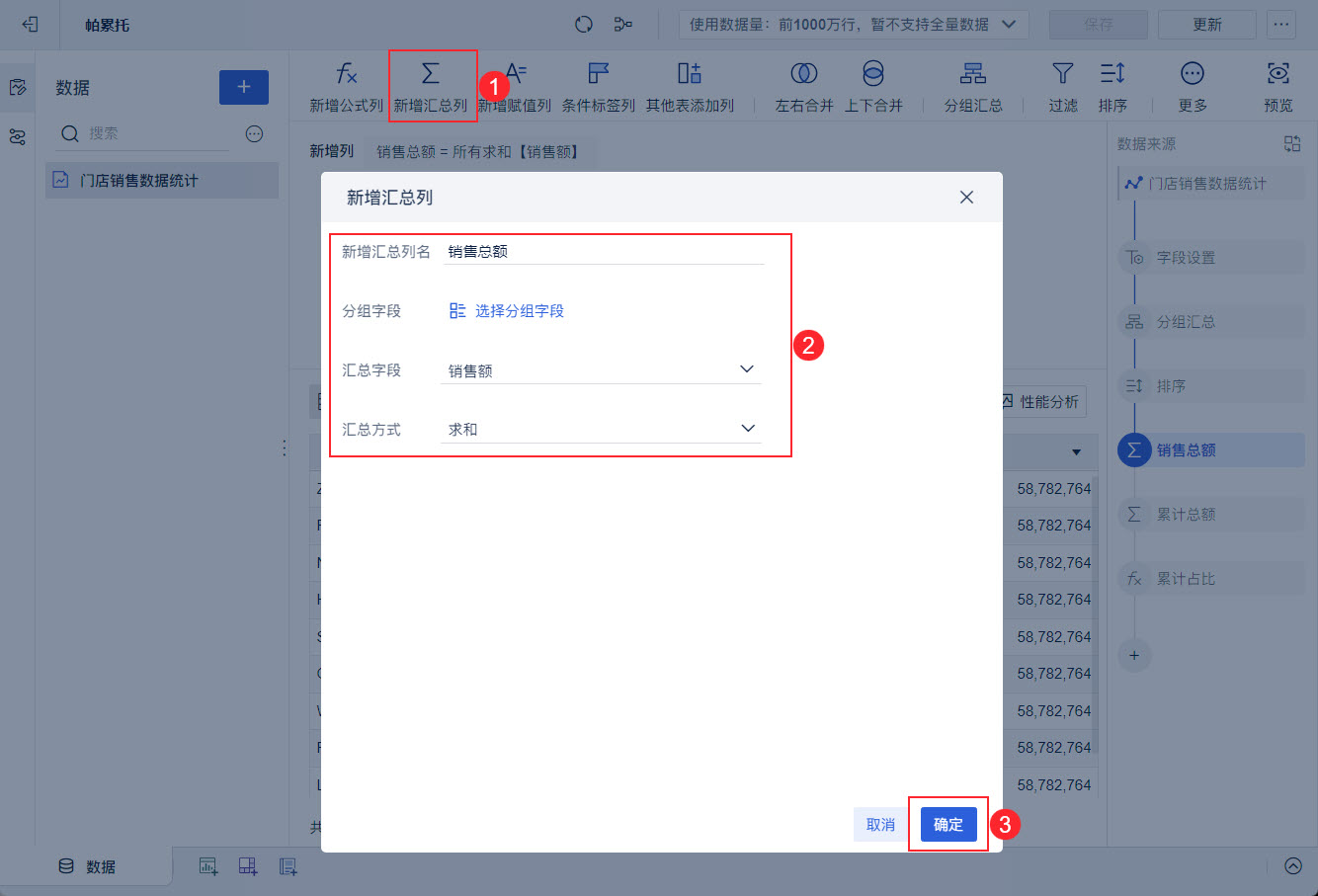Select 新增公式列 tool
The height and width of the screenshot is (896, 1318).
click(x=347, y=87)
